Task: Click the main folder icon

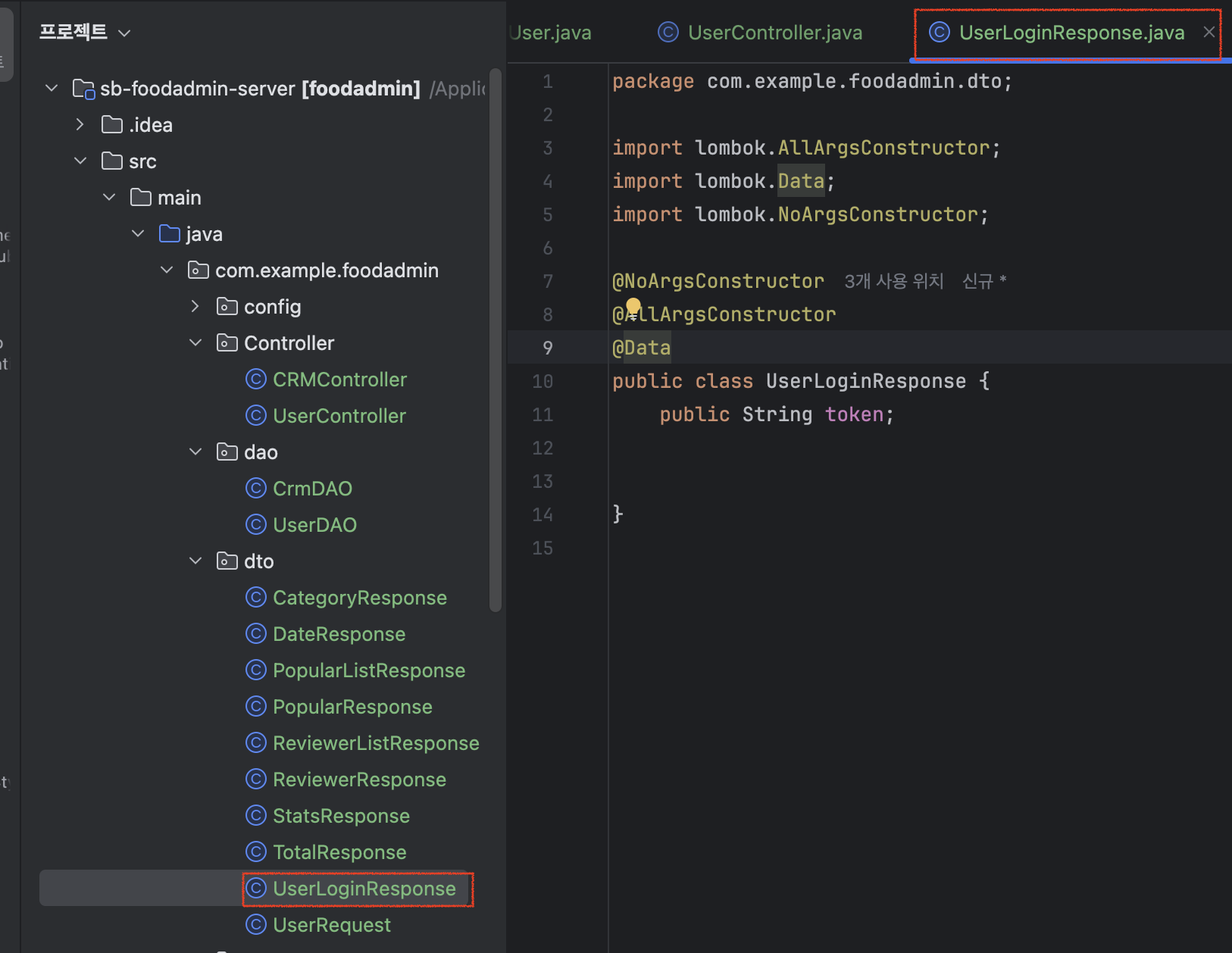Action: 141,197
